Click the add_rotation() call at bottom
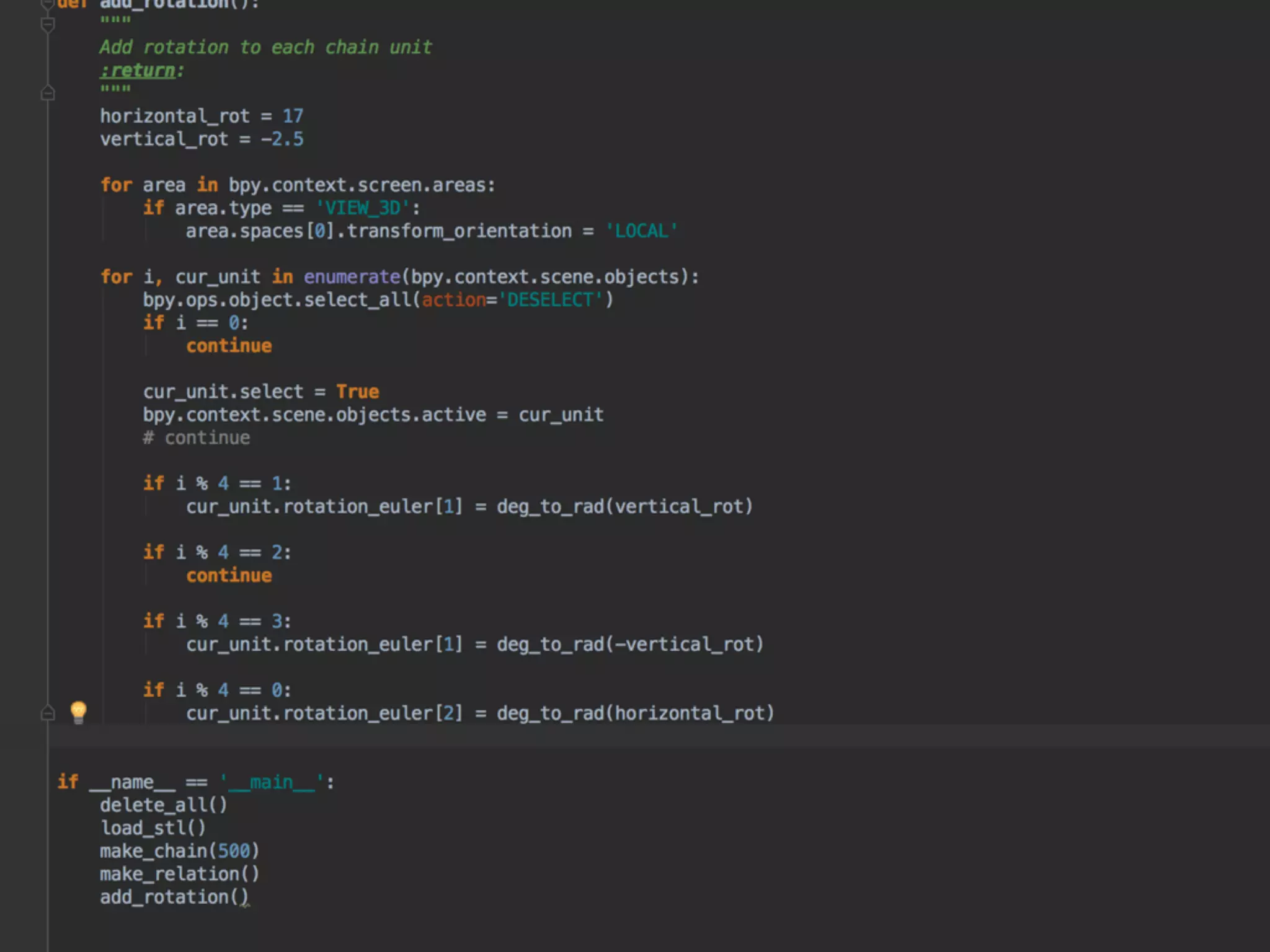The image size is (1270, 952). point(174,897)
